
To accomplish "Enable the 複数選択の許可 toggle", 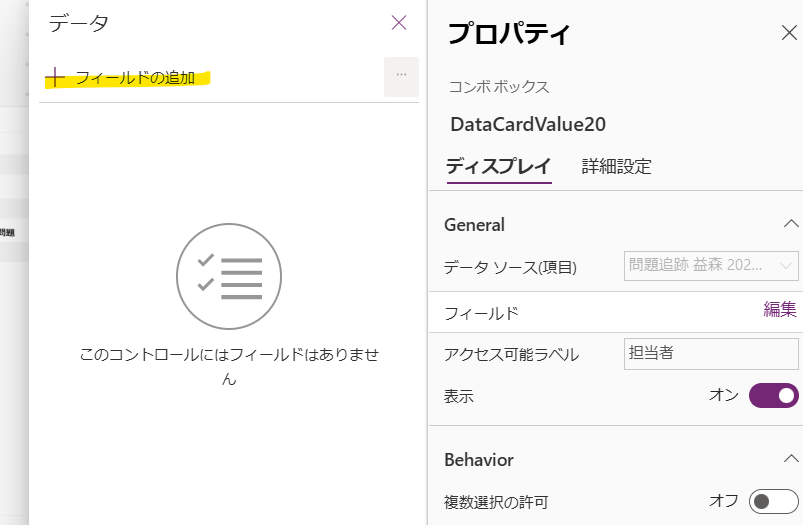I will pyautogui.click(x=773, y=501).
